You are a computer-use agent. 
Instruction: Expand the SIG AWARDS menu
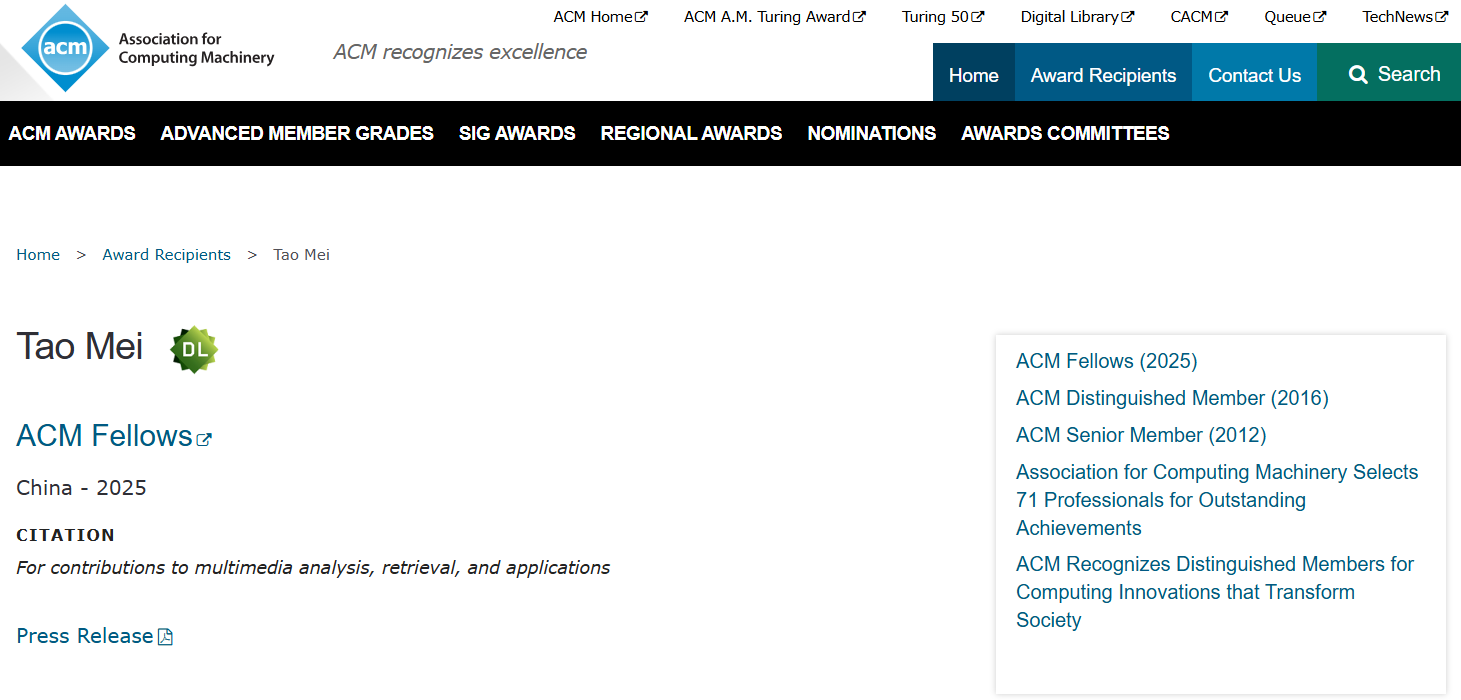517,133
